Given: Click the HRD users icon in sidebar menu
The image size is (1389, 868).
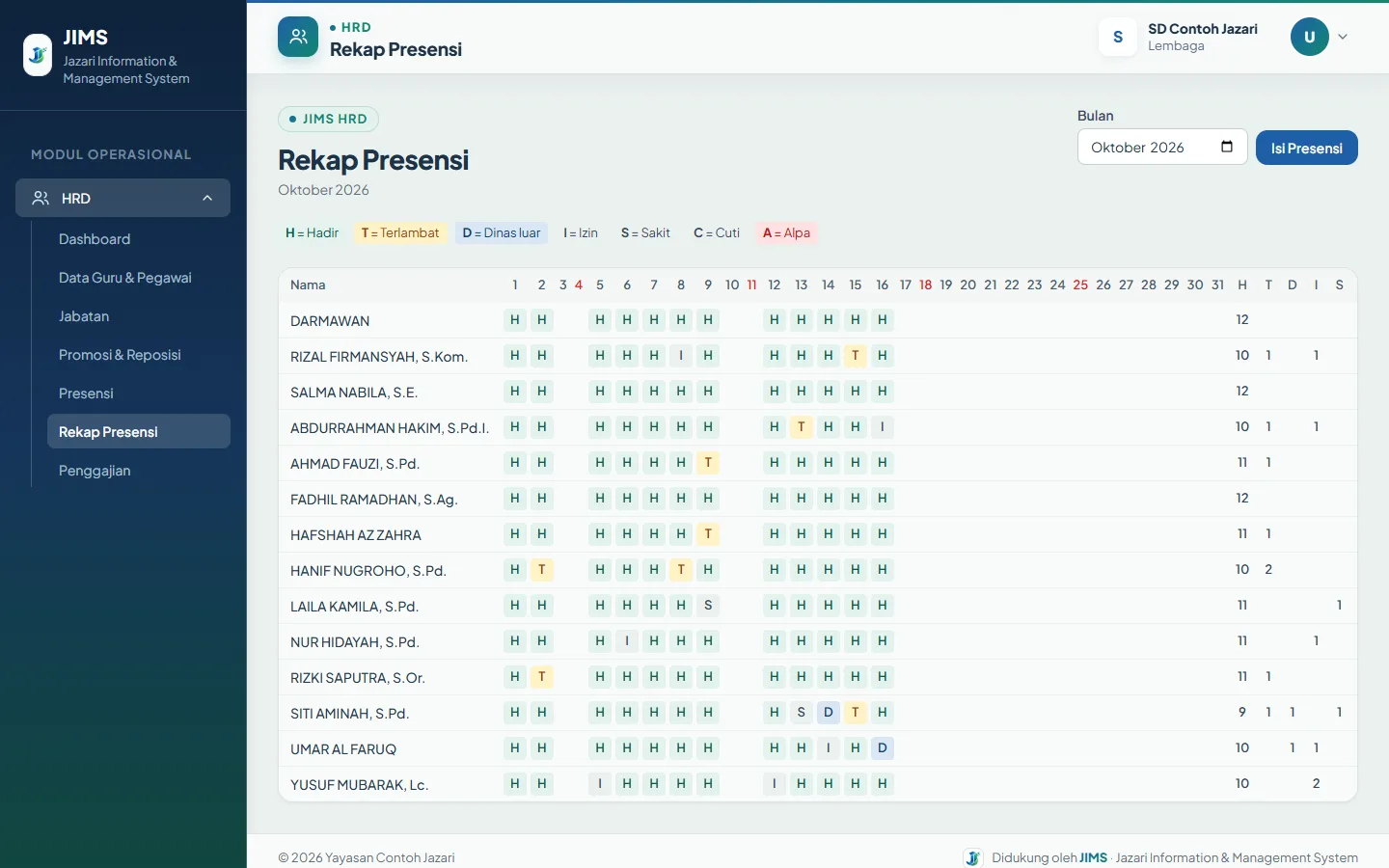Looking at the screenshot, I should 41,198.
